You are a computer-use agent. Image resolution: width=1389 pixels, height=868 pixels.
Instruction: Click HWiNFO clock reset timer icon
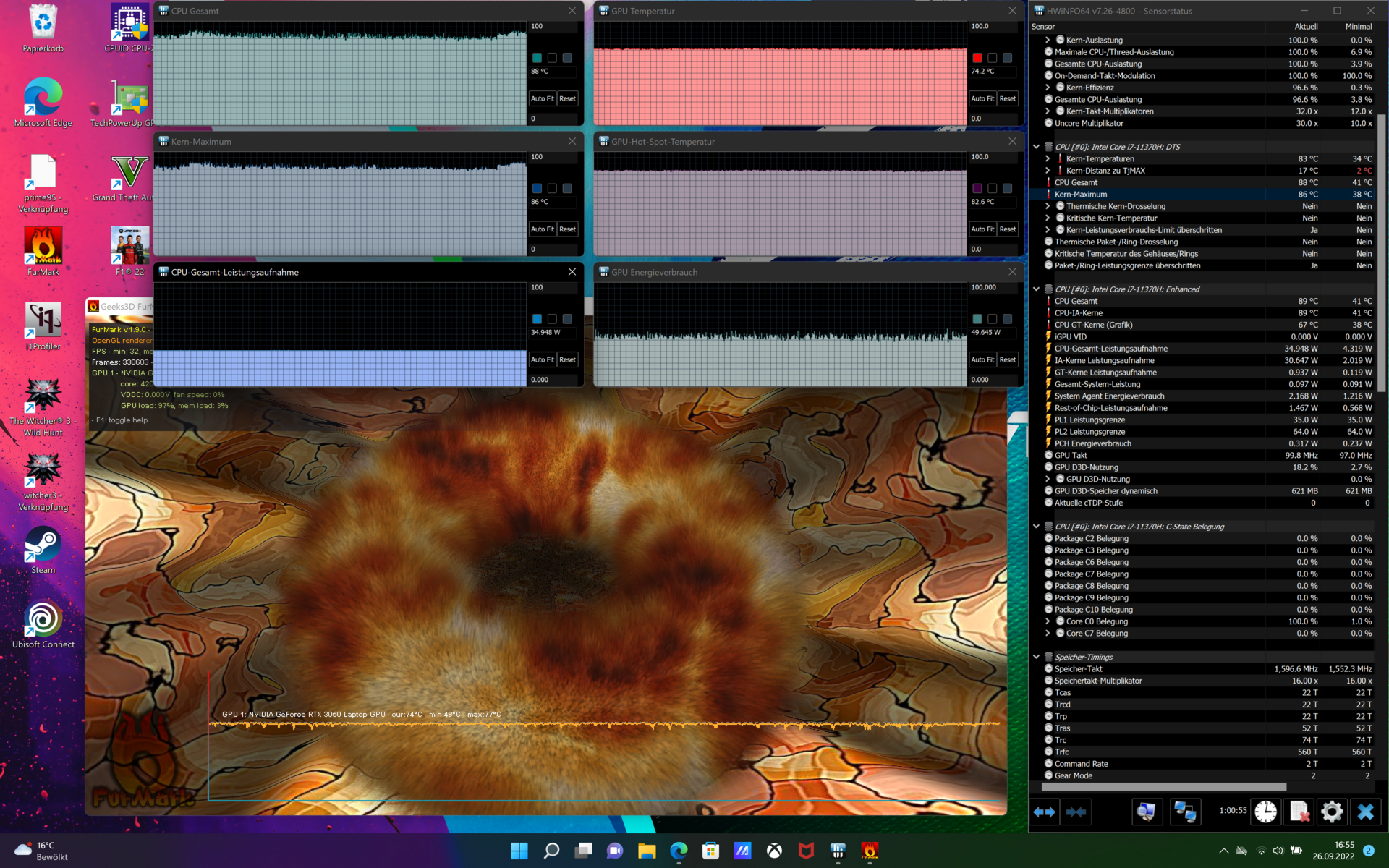pyautogui.click(x=1265, y=812)
